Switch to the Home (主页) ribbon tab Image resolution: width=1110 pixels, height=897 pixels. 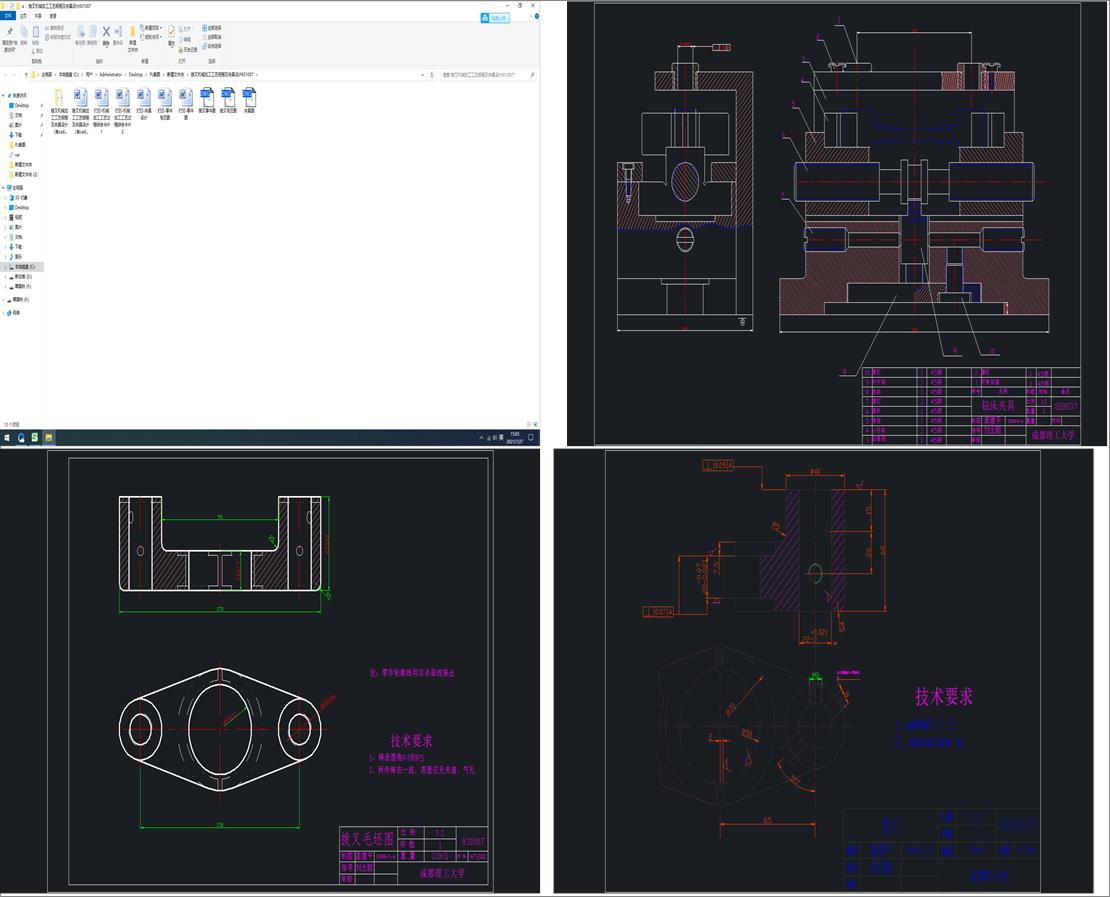[x=23, y=16]
